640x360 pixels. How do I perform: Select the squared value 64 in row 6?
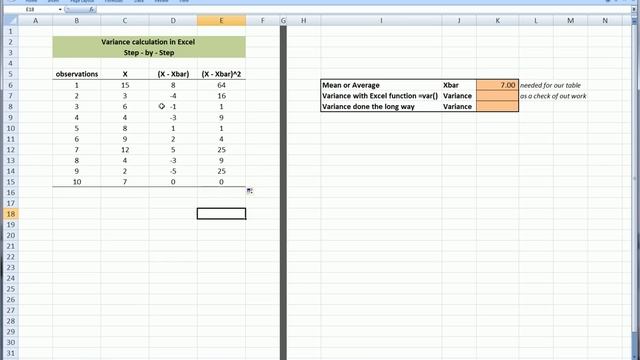tap(221, 85)
